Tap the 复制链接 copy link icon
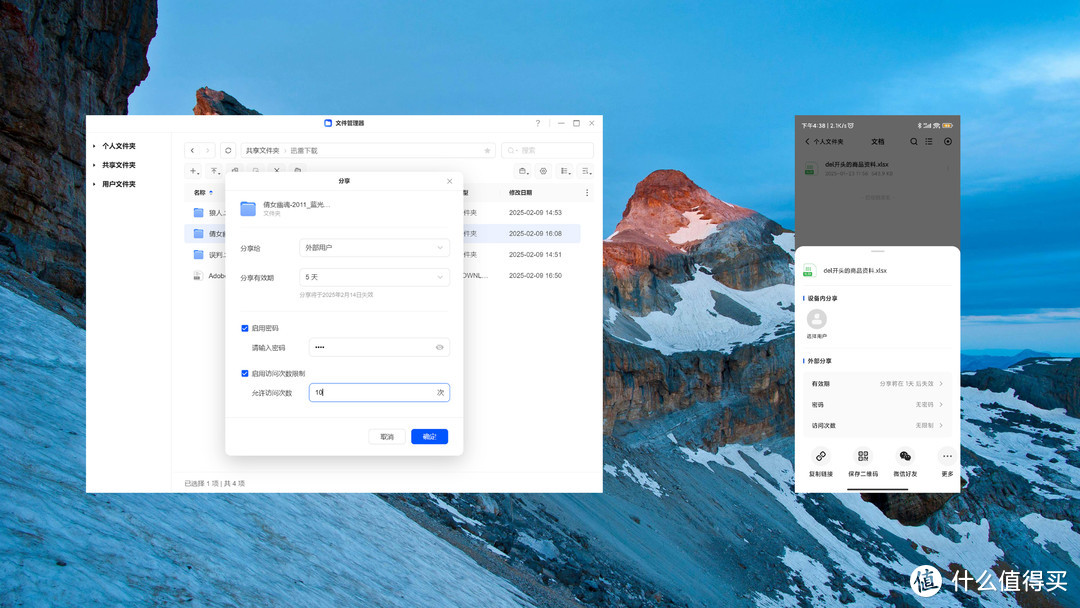 821,456
